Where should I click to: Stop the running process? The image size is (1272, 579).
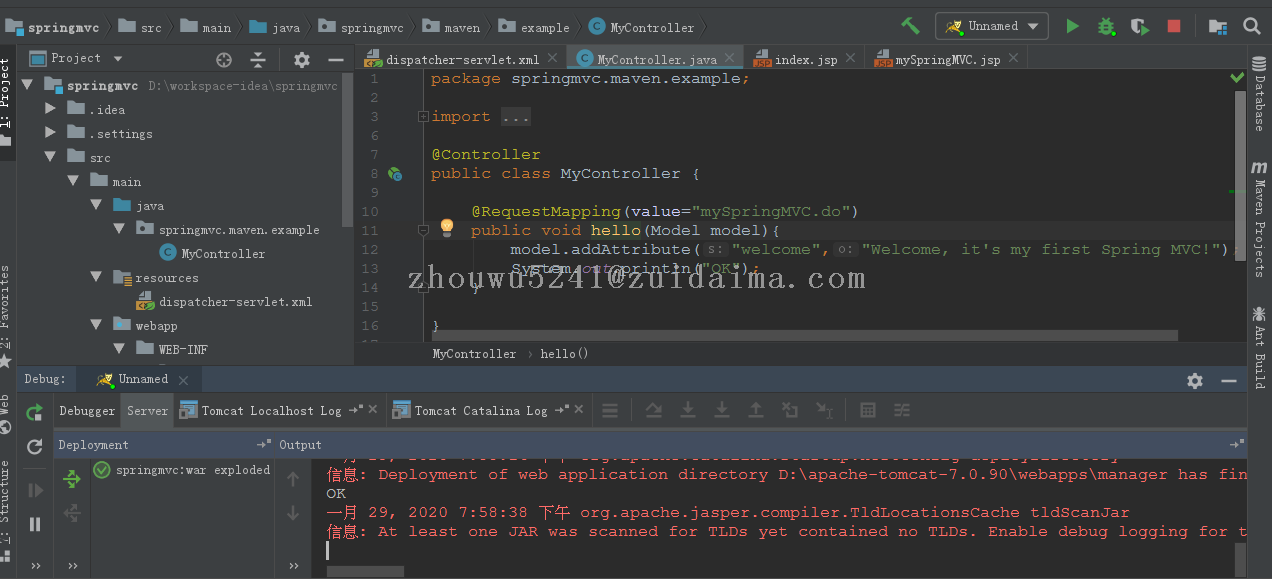coord(1174,26)
